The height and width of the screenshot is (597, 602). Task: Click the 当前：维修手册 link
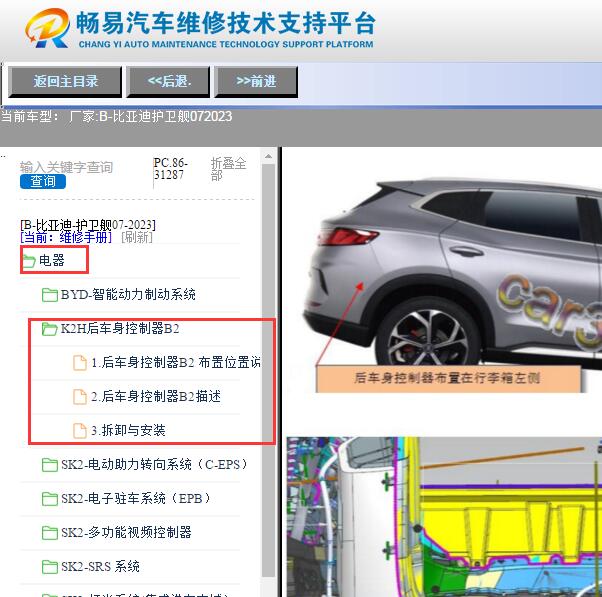[x=66, y=237]
